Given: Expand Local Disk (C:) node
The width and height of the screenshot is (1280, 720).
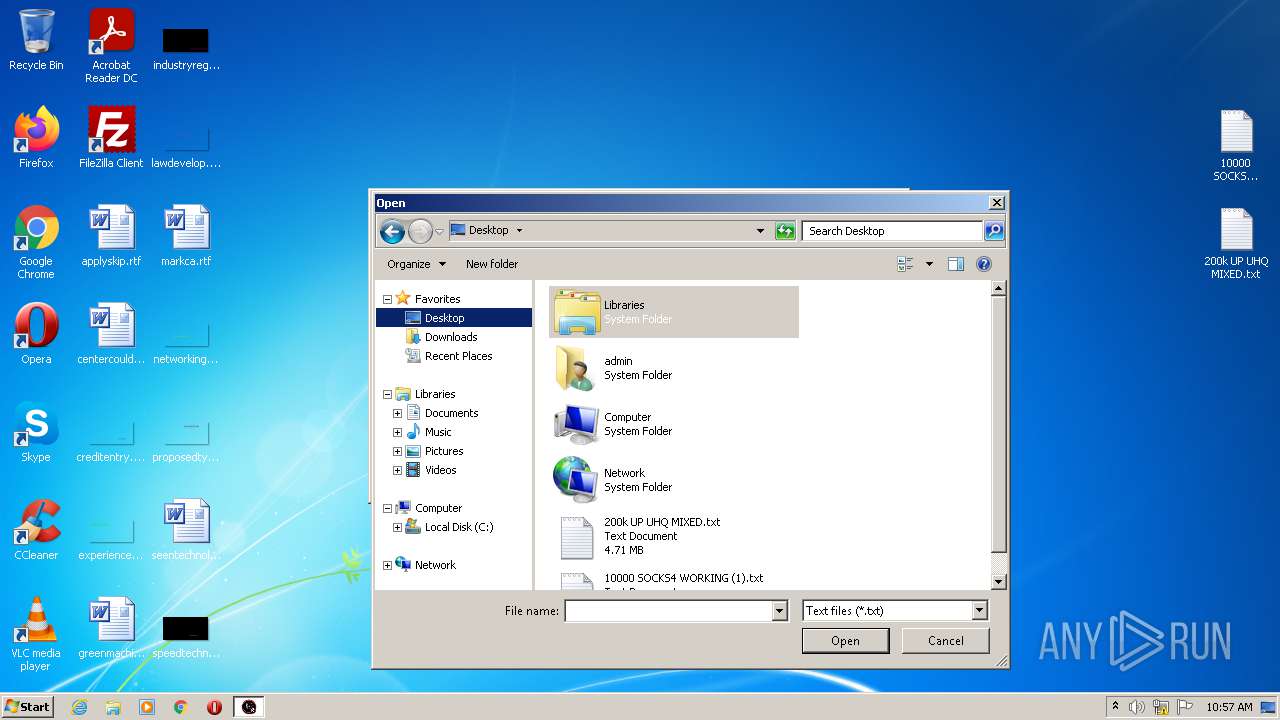Looking at the screenshot, I should click(398, 527).
